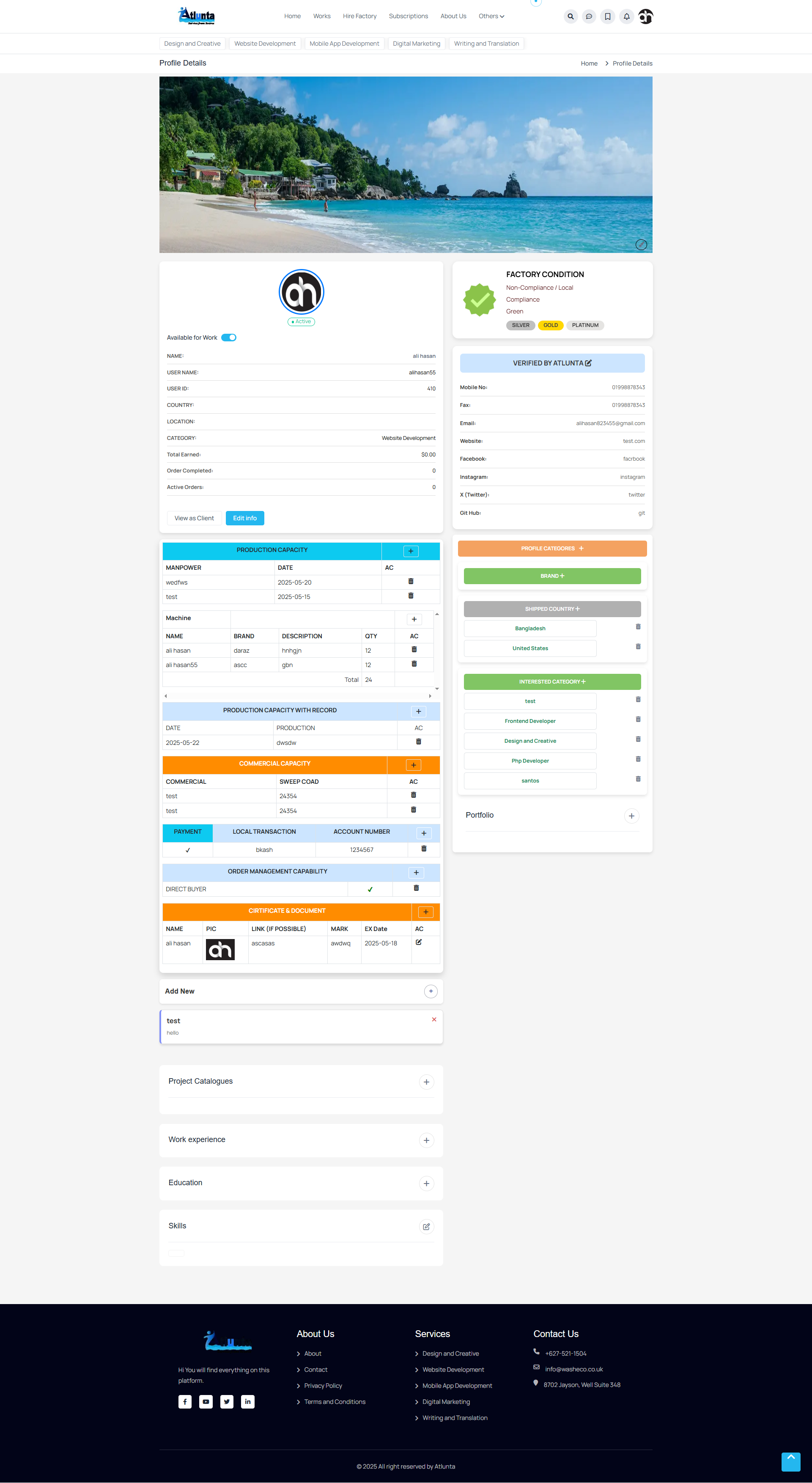Select the PLATINUM factory condition badge
812x1483 pixels.
coord(585,325)
